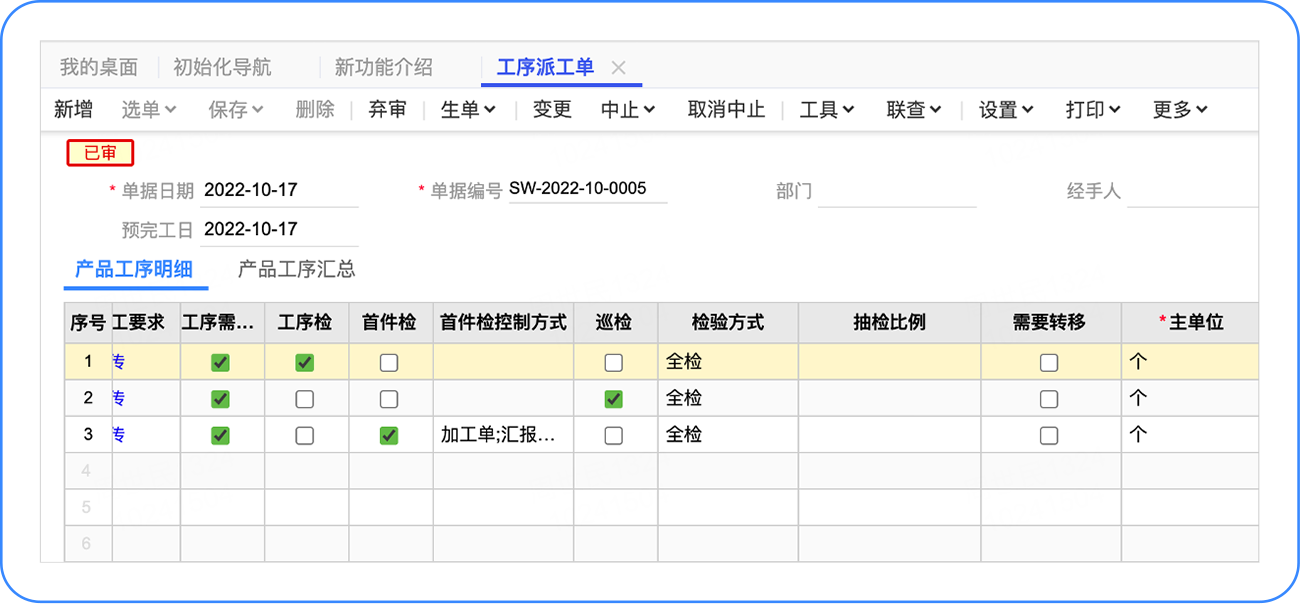1300x604 pixels.
Task: Click the 专 link in row 2
Action: coord(119,398)
